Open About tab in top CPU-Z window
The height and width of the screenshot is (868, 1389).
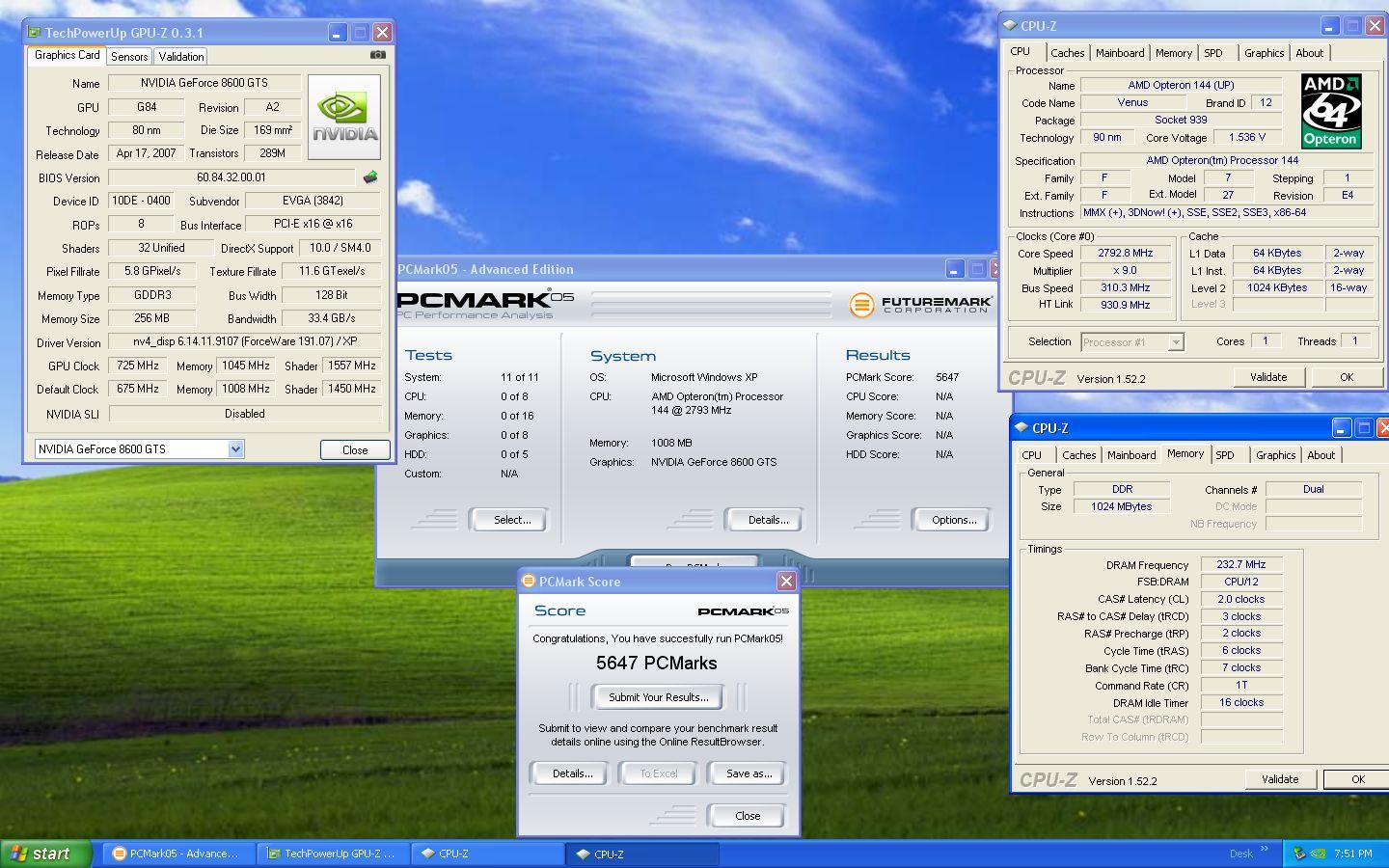click(1309, 53)
